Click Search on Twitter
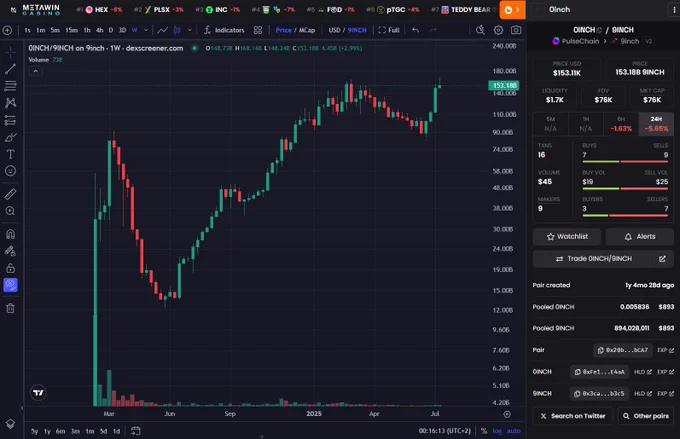The height and width of the screenshot is (439, 680). 572,416
